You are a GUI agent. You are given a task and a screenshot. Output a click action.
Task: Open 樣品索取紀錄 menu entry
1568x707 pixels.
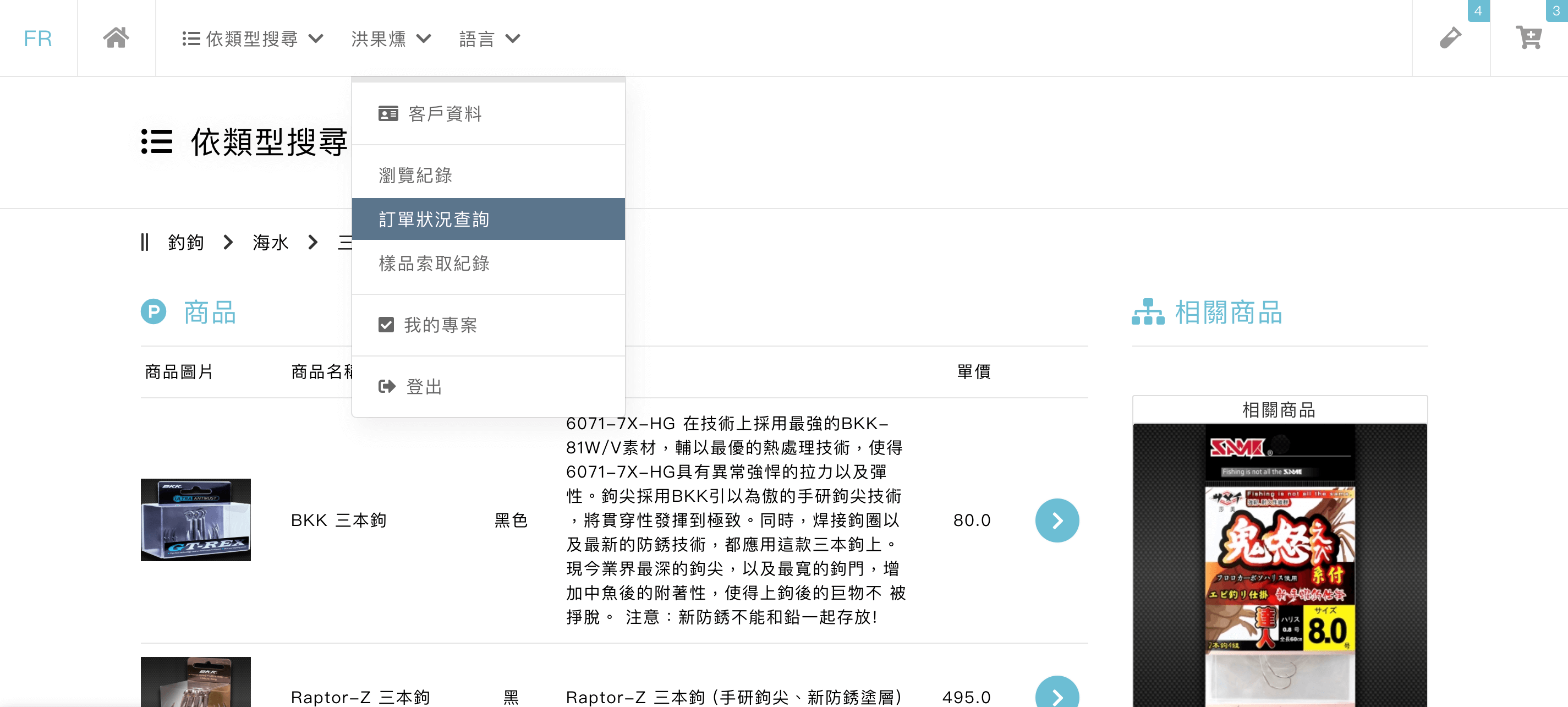pos(434,263)
